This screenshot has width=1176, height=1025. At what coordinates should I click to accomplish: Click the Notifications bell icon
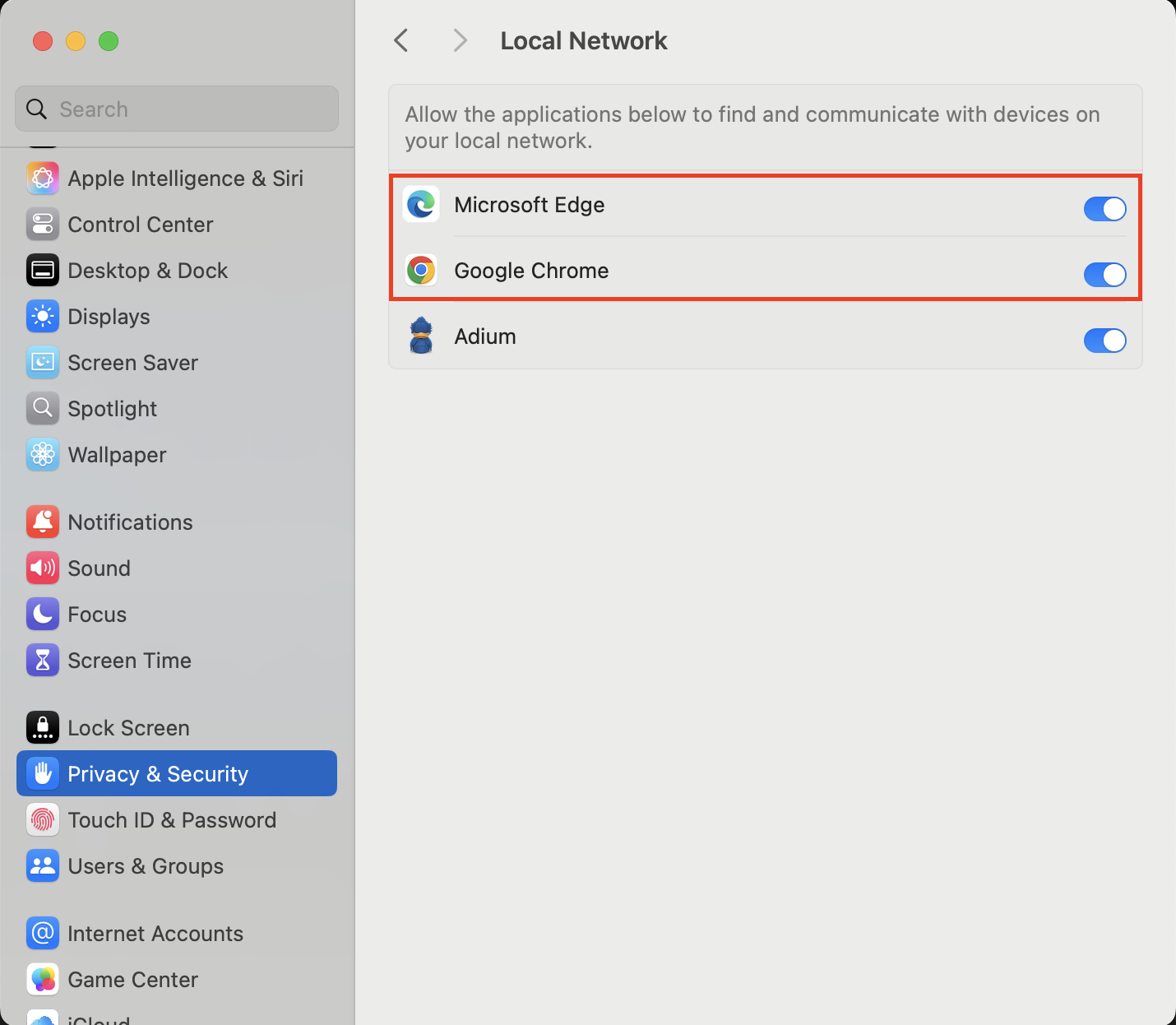pos(43,522)
